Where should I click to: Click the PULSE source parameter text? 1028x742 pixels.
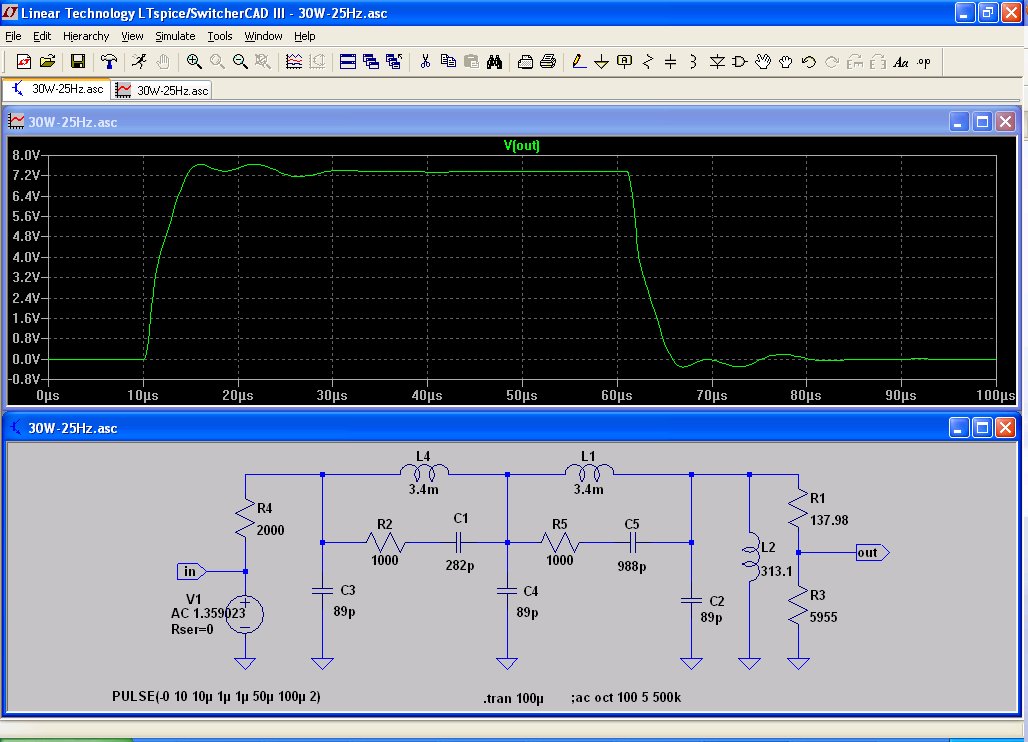click(x=216, y=695)
